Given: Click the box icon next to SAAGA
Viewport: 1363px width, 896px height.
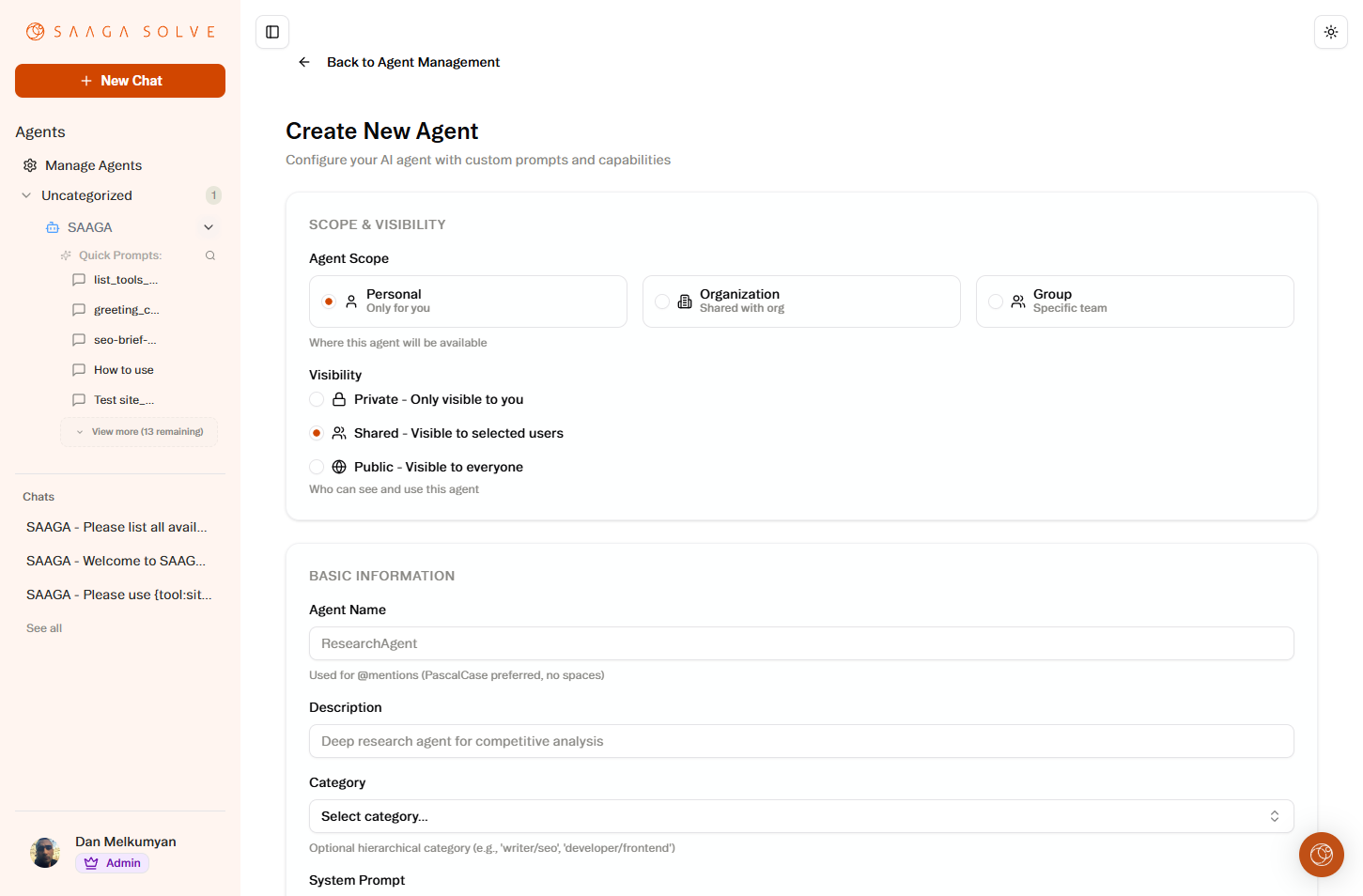Looking at the screenshot, I should (x=52, y=226).
